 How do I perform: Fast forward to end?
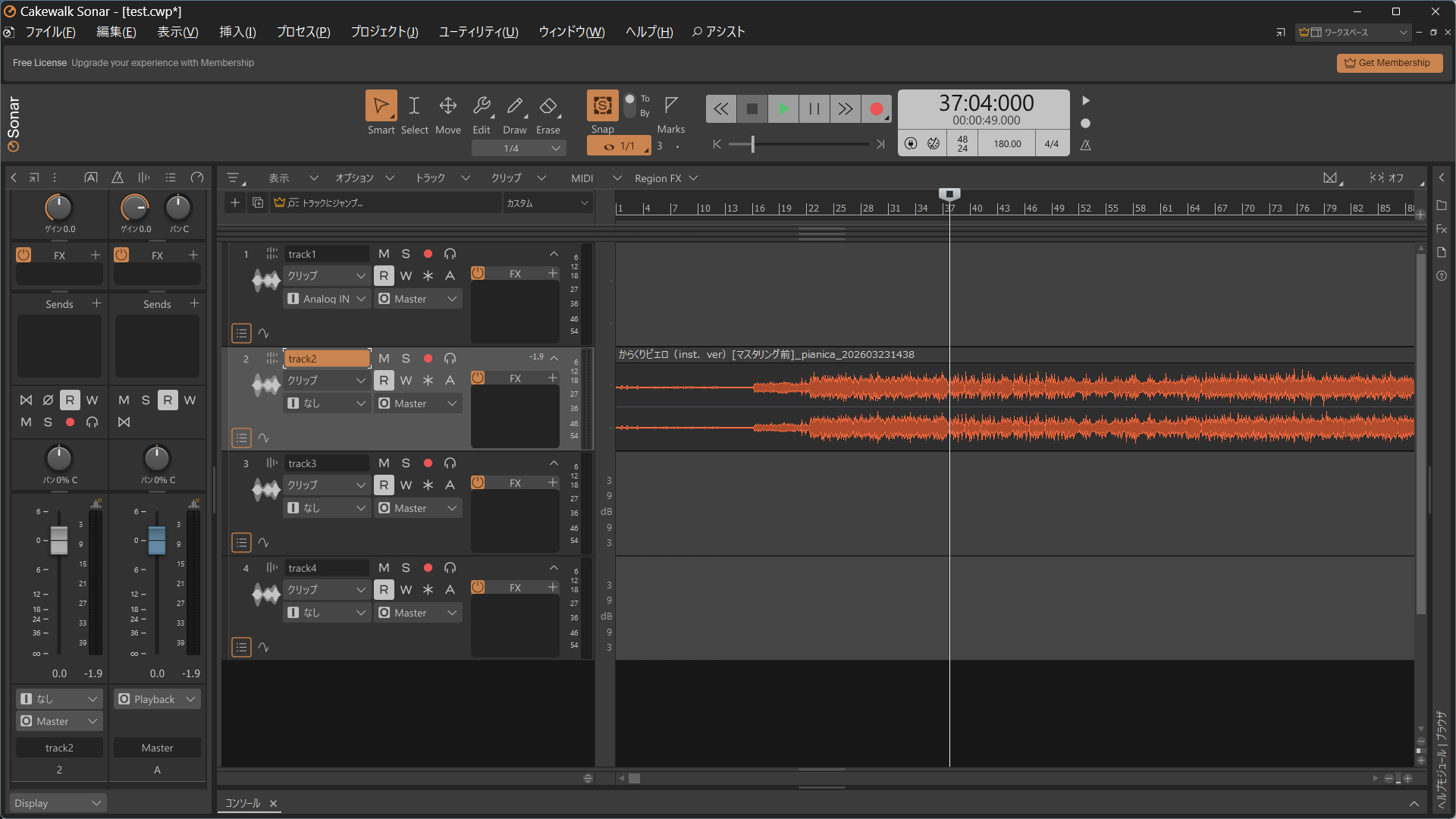click(846, 109)
